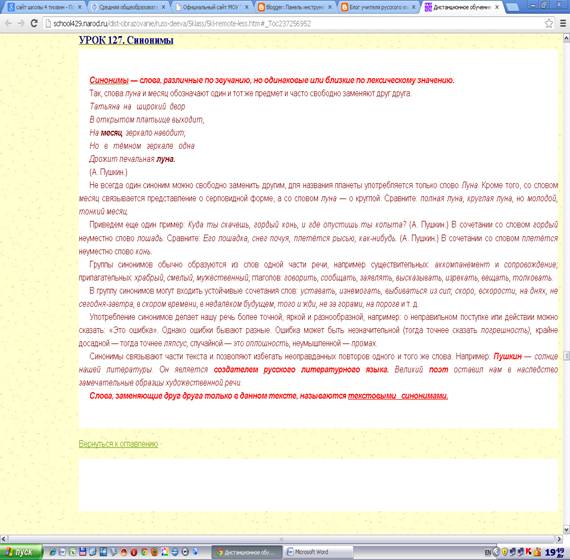
Task: Click the Kaspersky tray icon
Action: 528,552
